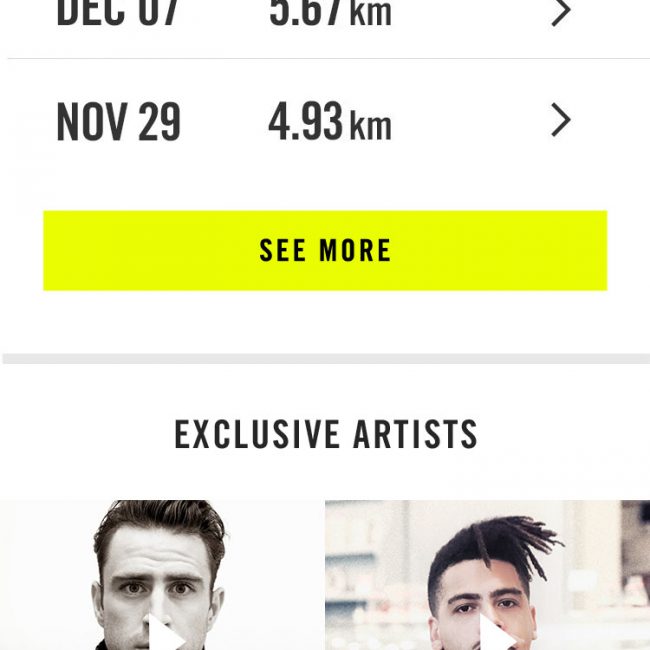Image resolution: width=650 pixels, height=650 pixels.
Task: Select the partially visible DEC 07 date
Action: 118,12
